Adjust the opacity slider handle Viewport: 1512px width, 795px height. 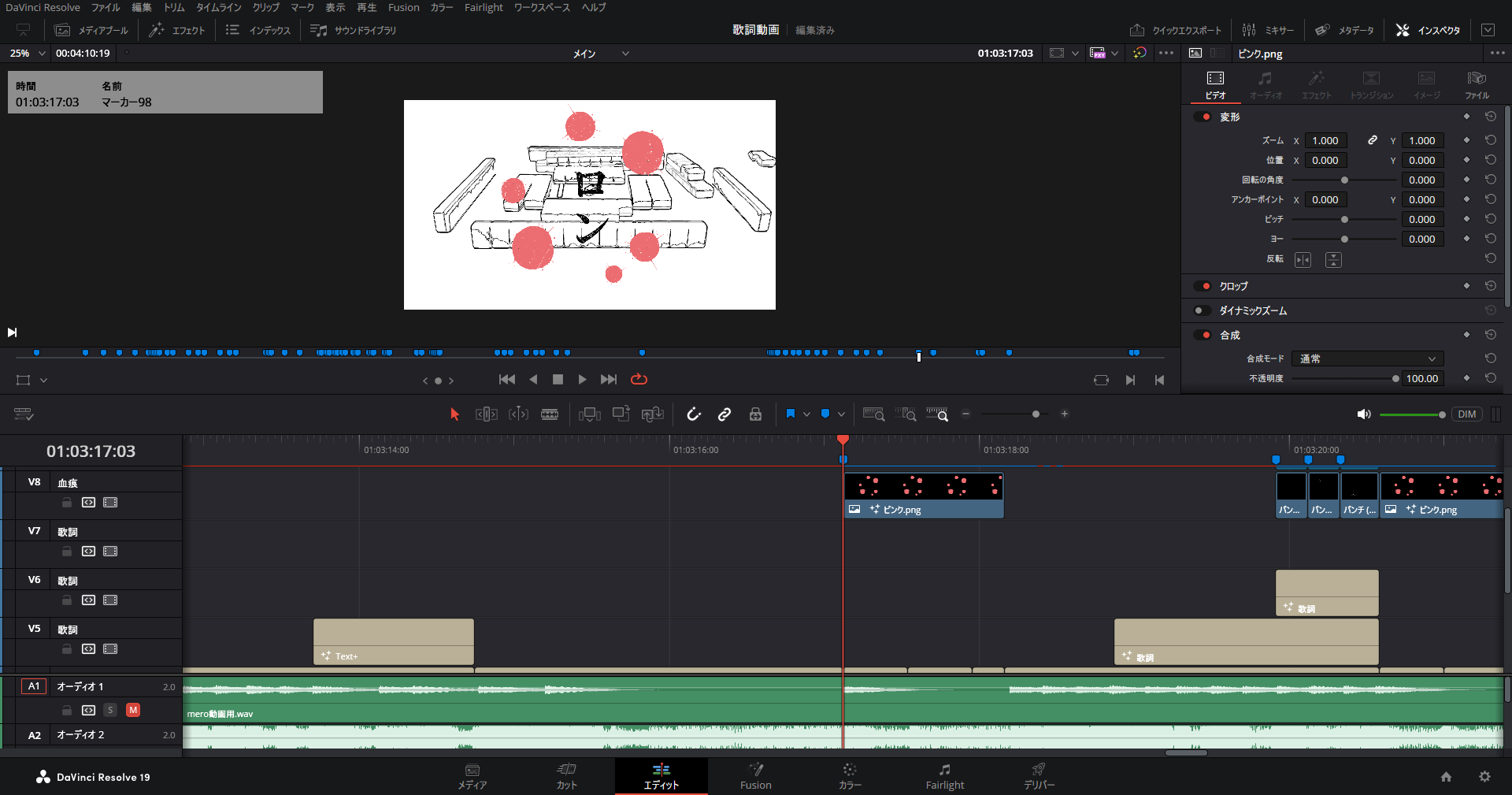pyautogui.click(x=1395, y=379)
